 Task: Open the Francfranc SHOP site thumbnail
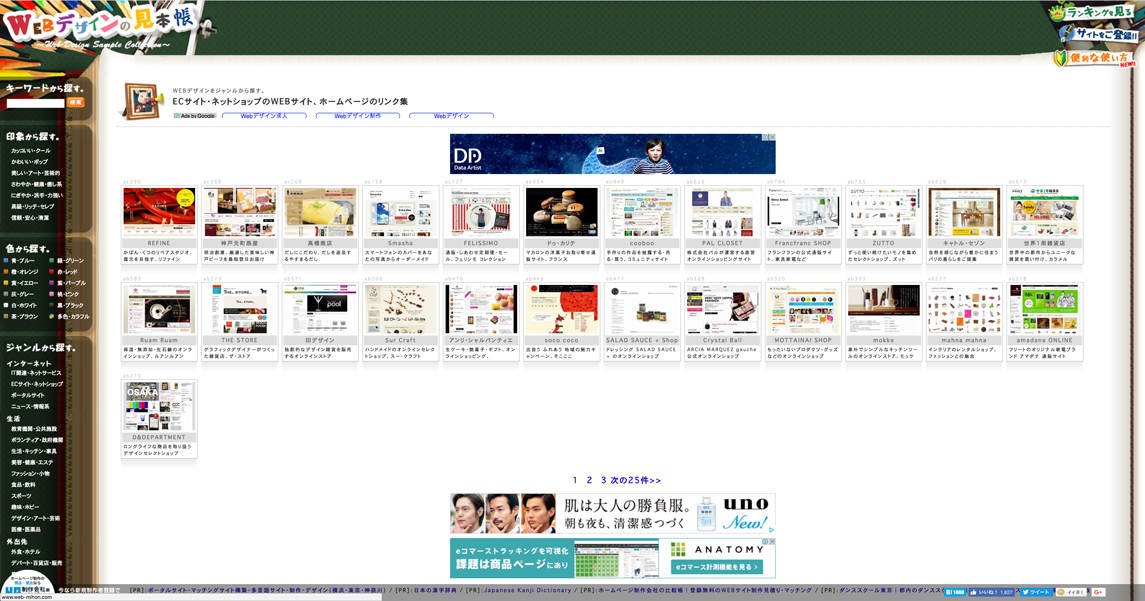pos(803,212)
